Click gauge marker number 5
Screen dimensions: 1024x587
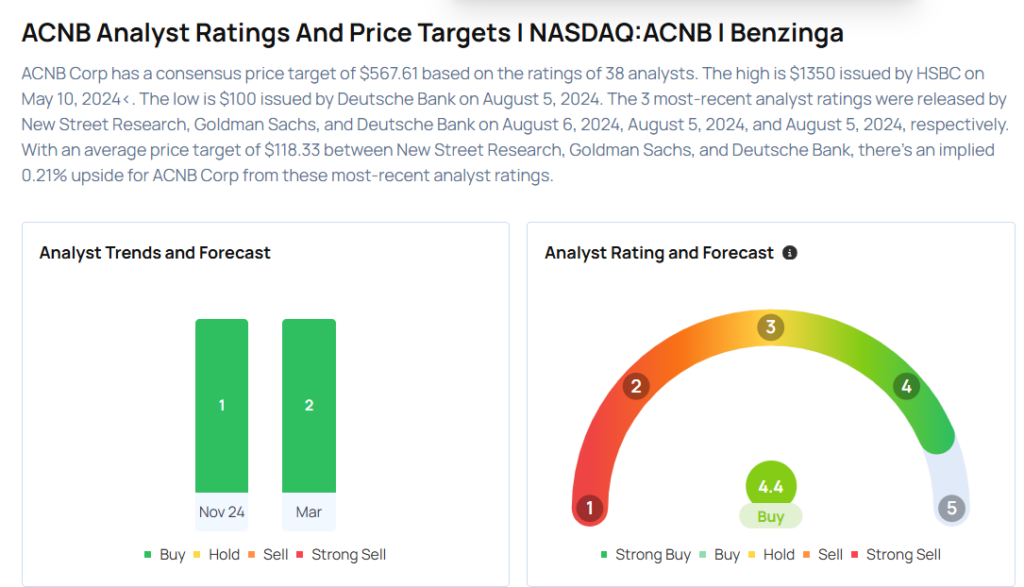pos(951,508)
